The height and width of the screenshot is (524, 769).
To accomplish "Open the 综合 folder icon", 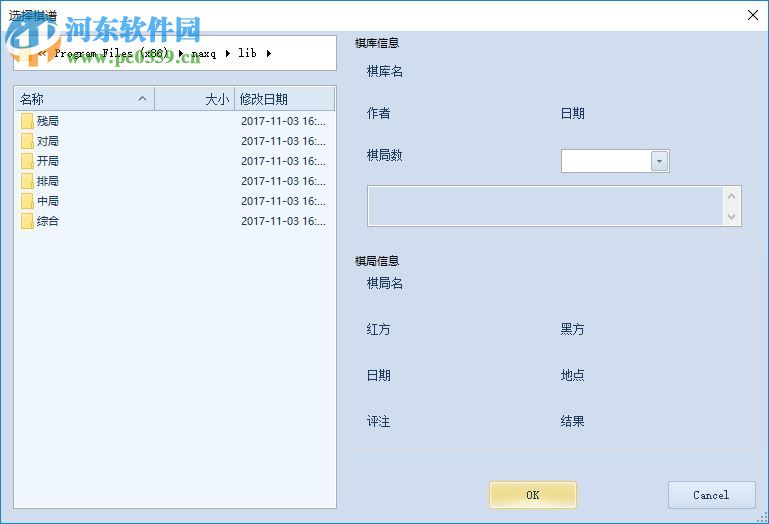I will point(27,221).
